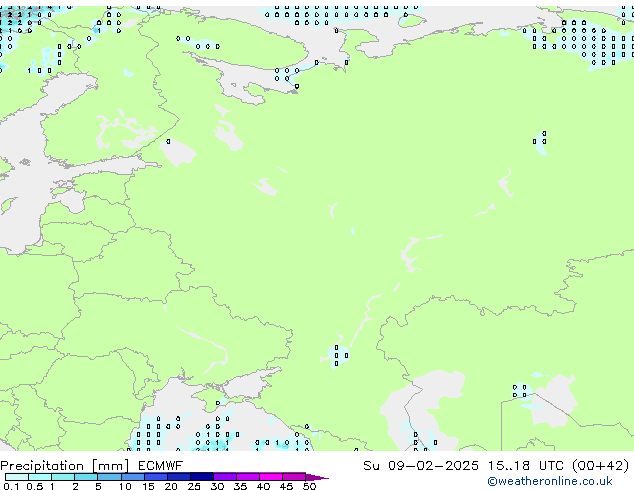
Task: Pick the 10–15 mm legend color swatch
Action: point(132,477)
